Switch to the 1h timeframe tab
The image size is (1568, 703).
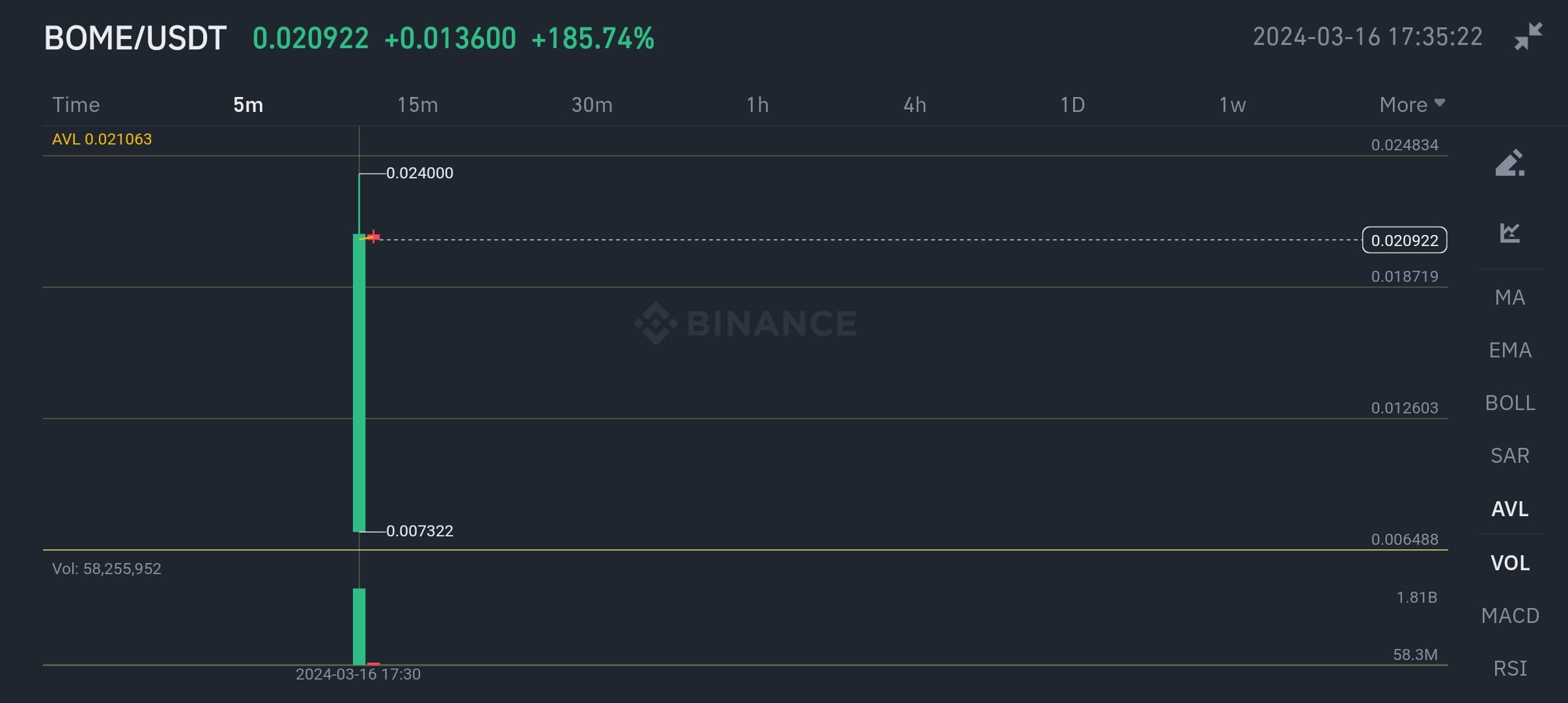[757, 104]
